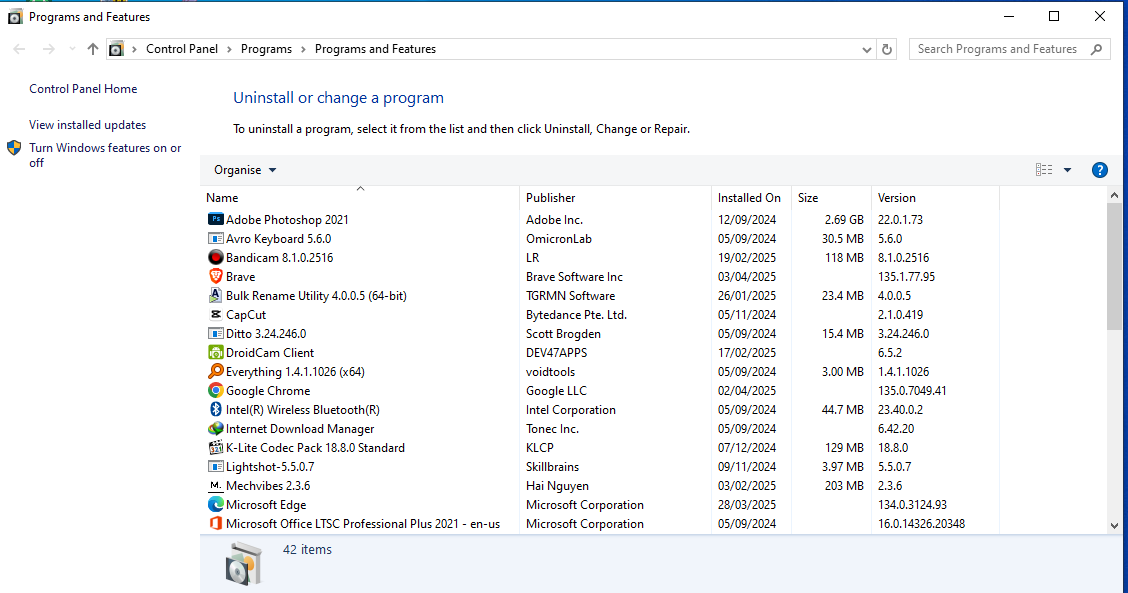The image size is (1128, 593).
Task: Click the Internet Download Manager icon
Action: coord(215,429)
